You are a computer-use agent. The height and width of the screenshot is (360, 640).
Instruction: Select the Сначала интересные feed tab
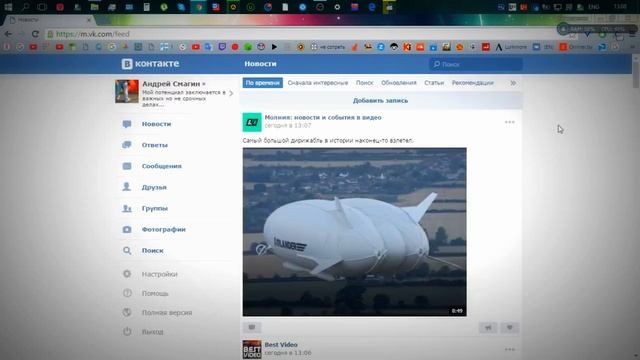click(318, 83)
